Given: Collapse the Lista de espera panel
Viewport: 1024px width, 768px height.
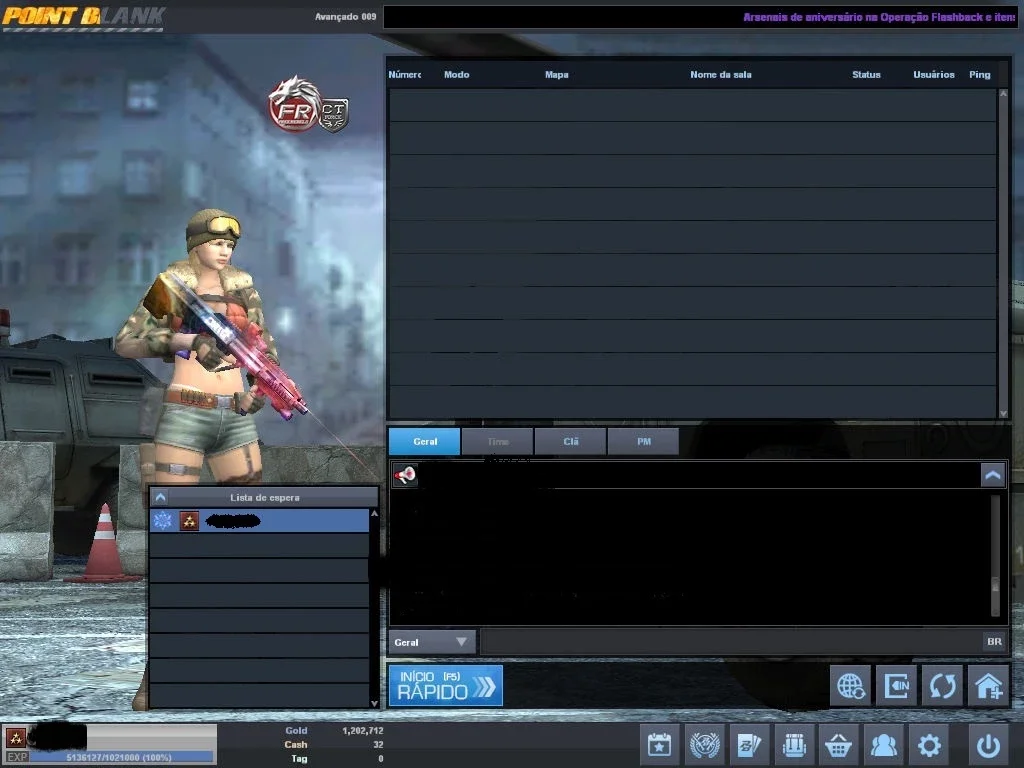Looking at the screenshot, I should click(x=161, y=498).
